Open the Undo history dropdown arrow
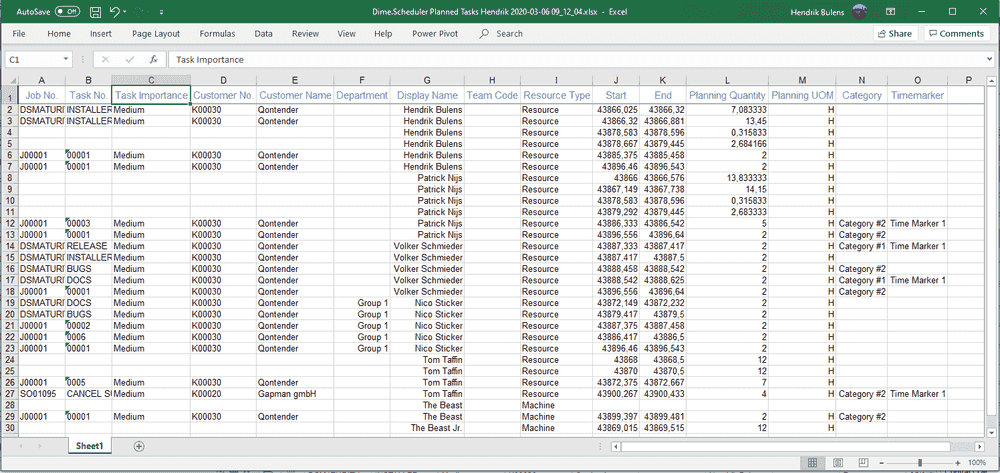1000x473 pixels. pos(124,11)
